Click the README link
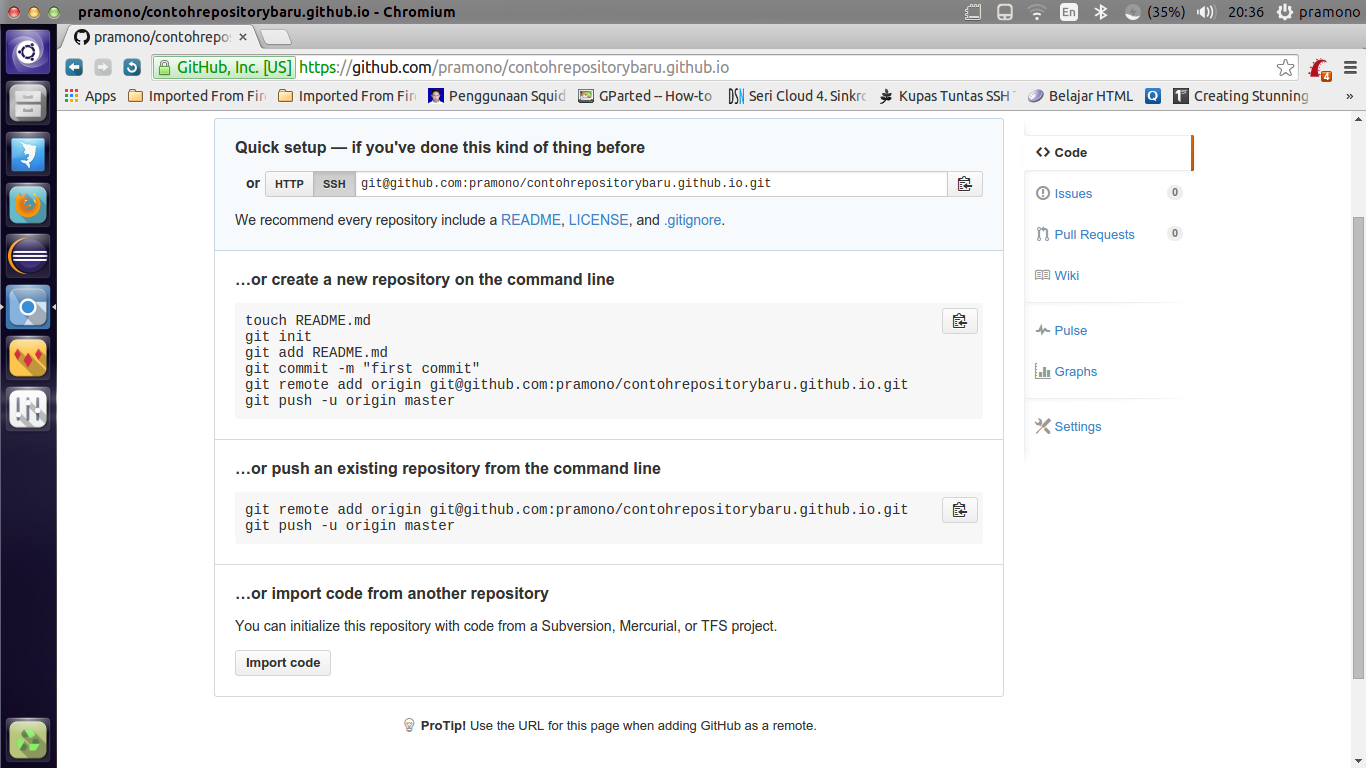1366x768 pixels. 531,220
